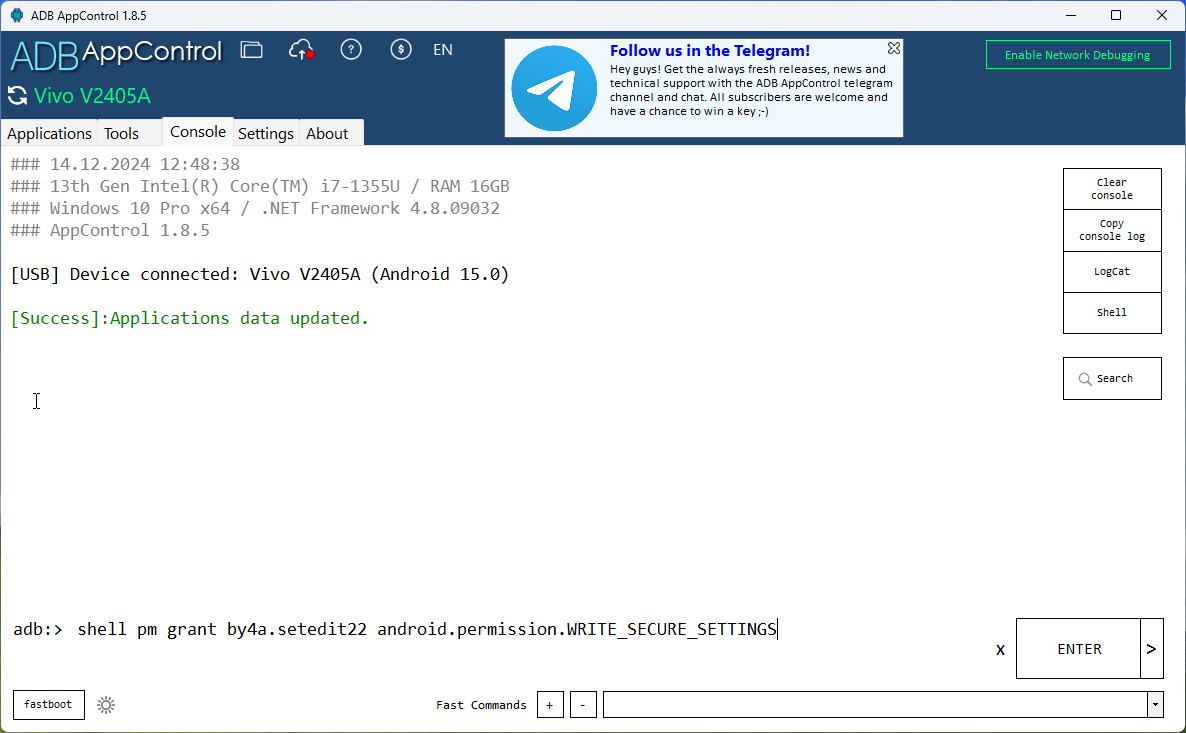
Task: Click Enable Network Debugging button
Action: (x=1077, y=55)
